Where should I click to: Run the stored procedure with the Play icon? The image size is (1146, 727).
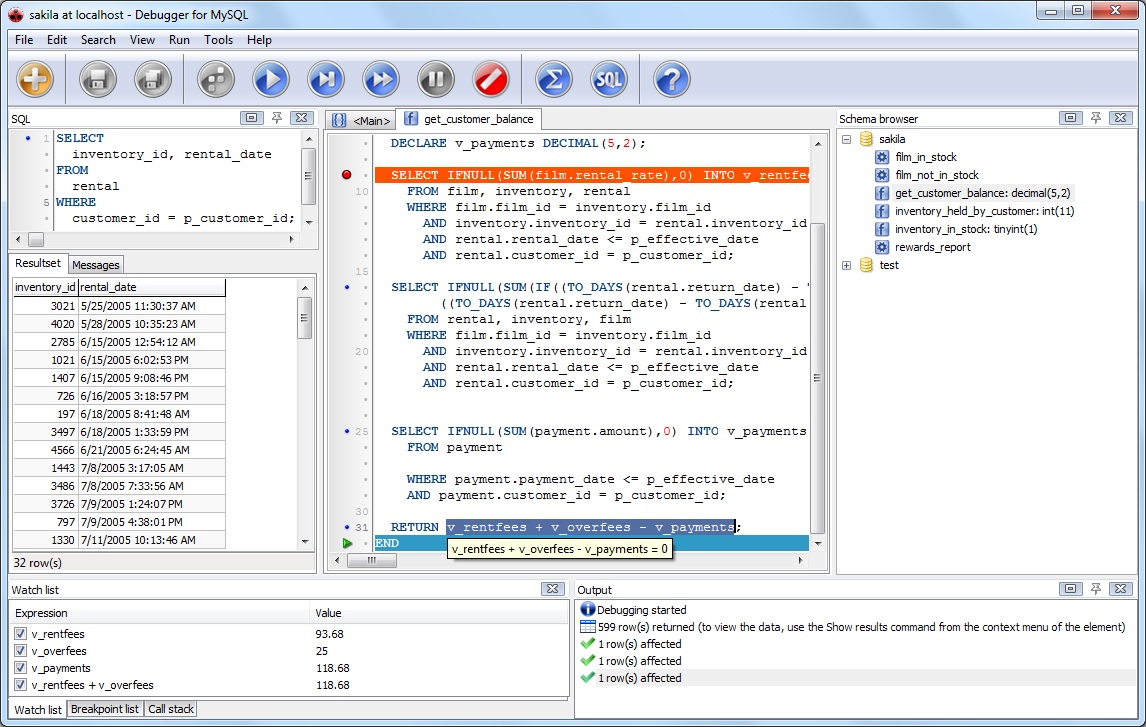(x=270, y=79)
